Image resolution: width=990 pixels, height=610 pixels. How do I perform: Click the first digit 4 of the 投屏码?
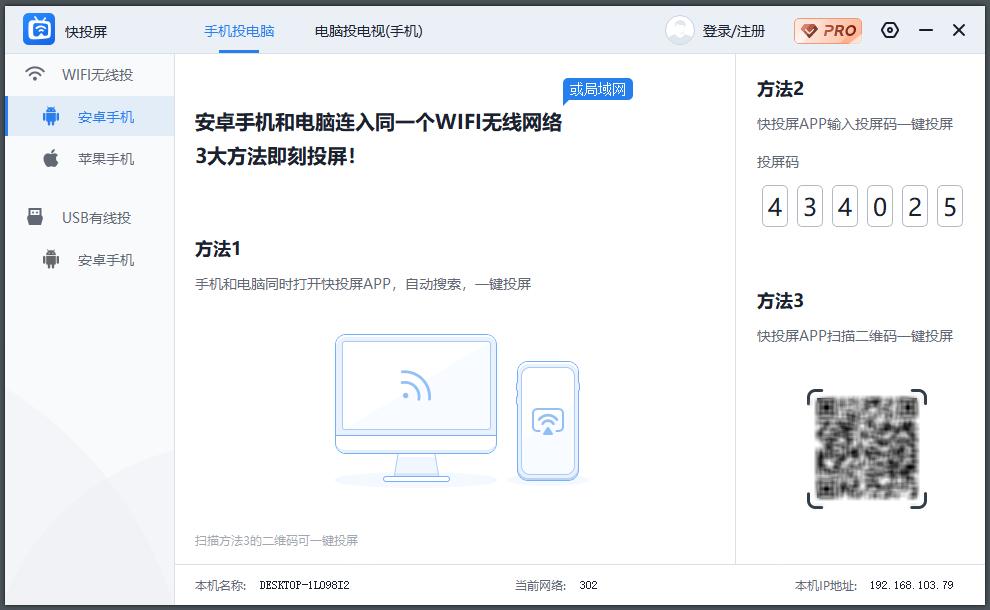pyautogui.click(x=775, y=206)
